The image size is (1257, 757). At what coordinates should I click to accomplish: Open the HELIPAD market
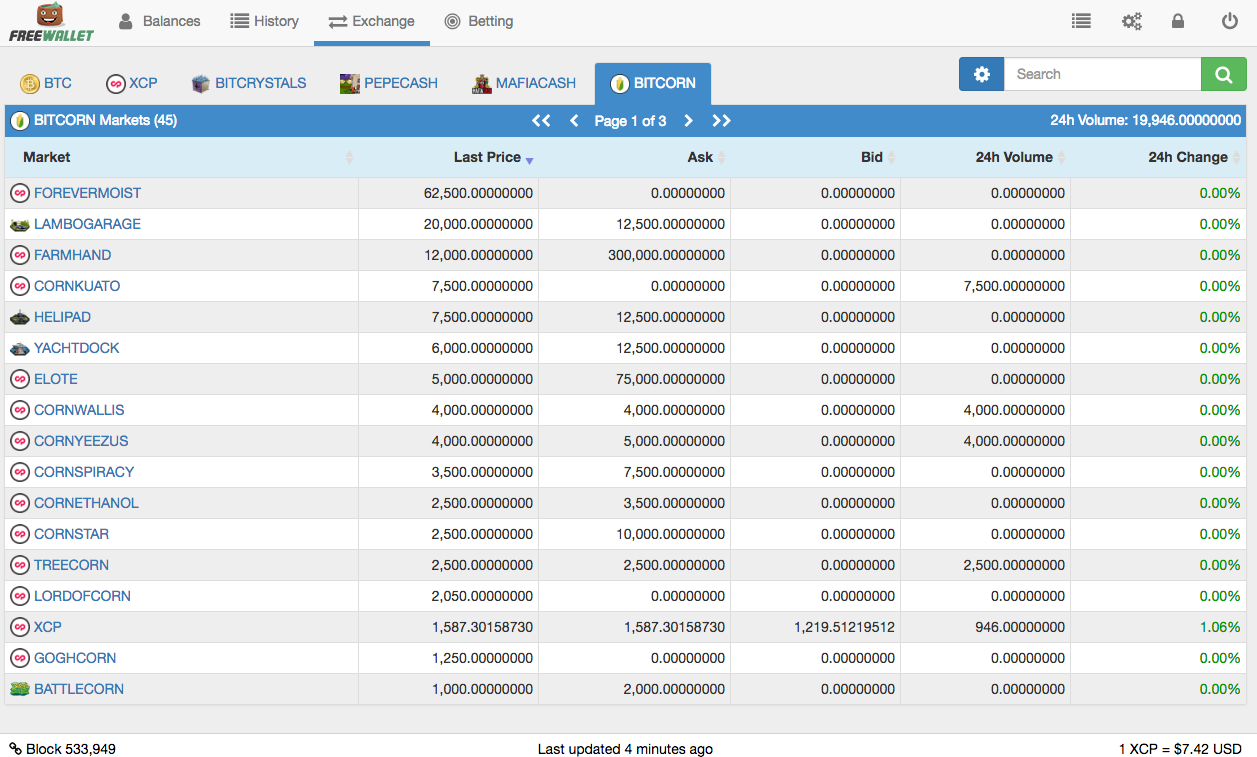62,317
